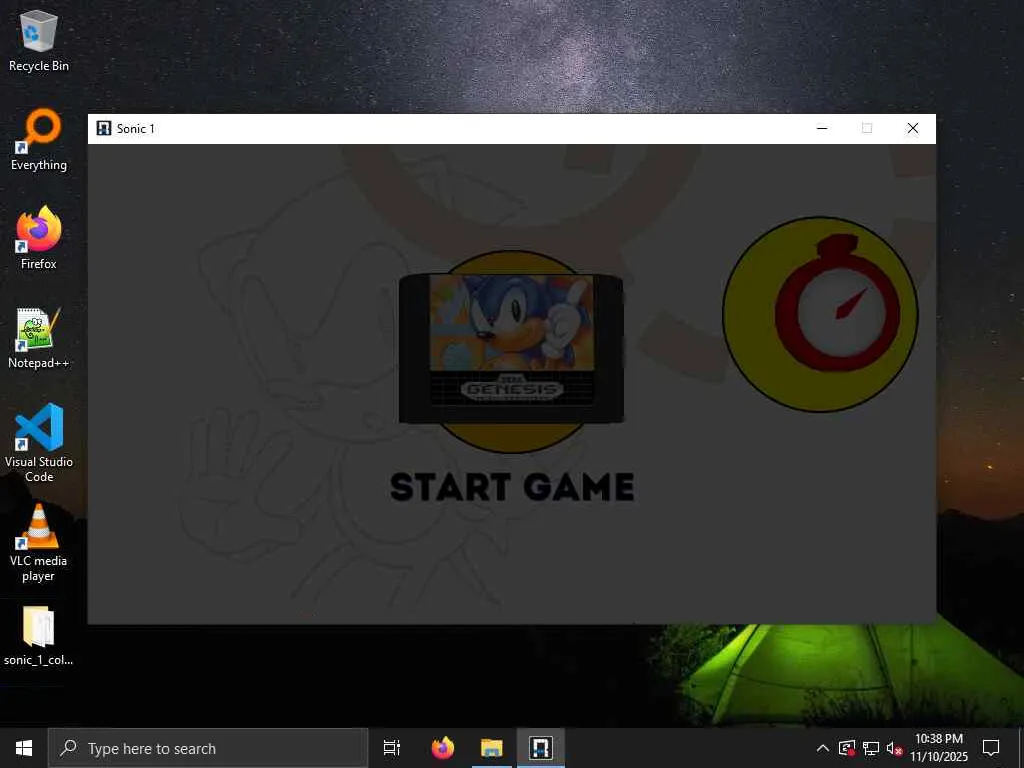Image resolution: width=1024 pixels, height=768 pixels.
Task: Open the Recycle Bin desktop icon
Action: click(39, 40)
